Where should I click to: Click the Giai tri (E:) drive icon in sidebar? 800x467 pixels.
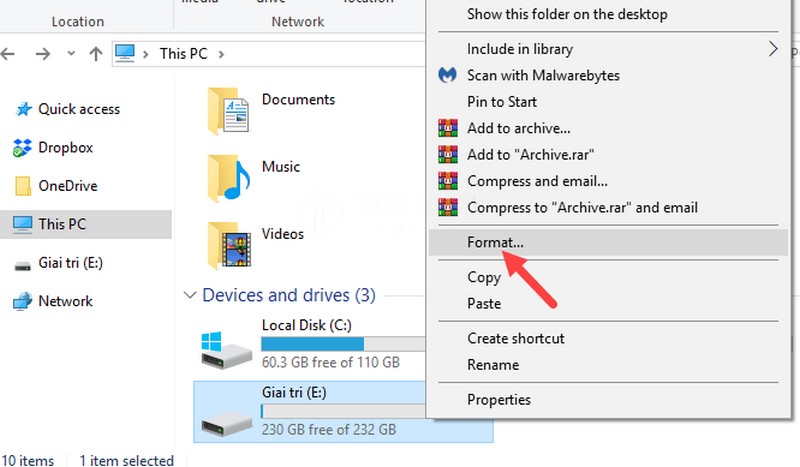pos(22,265)
